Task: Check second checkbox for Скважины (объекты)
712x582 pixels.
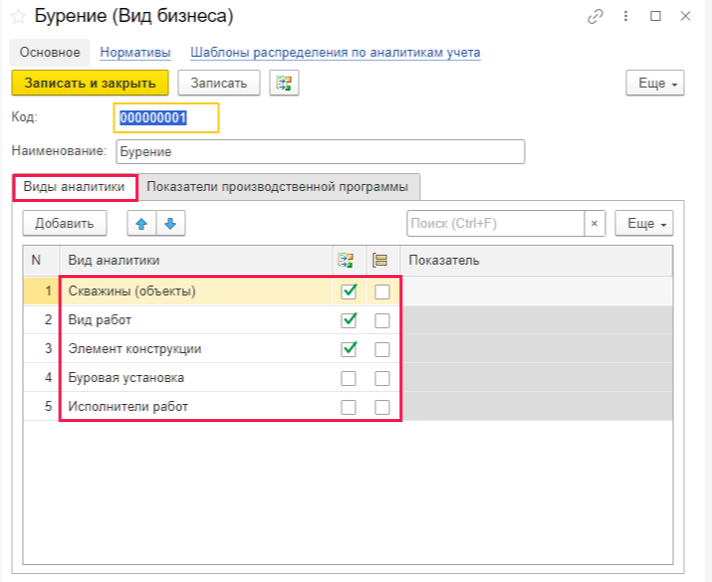Action: click(382, 292)
